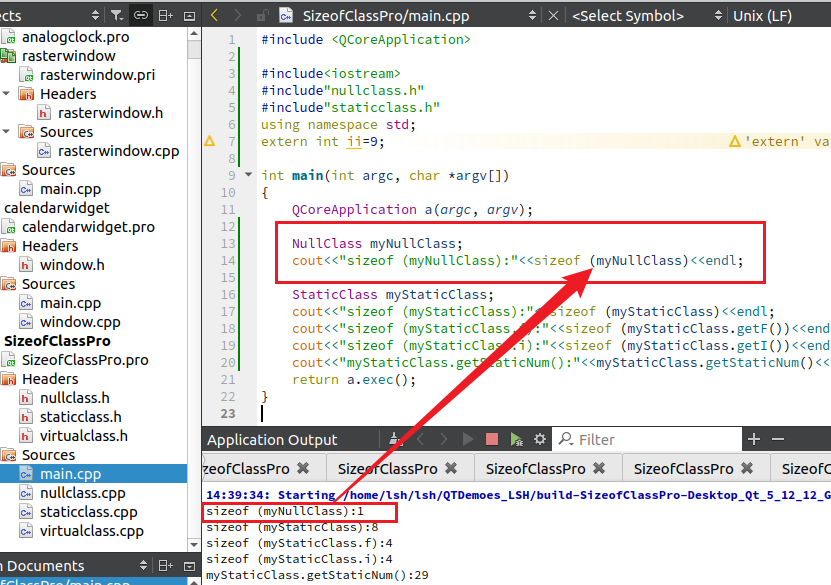Re-run the run configuration in output toolbar

coord(468,439)
